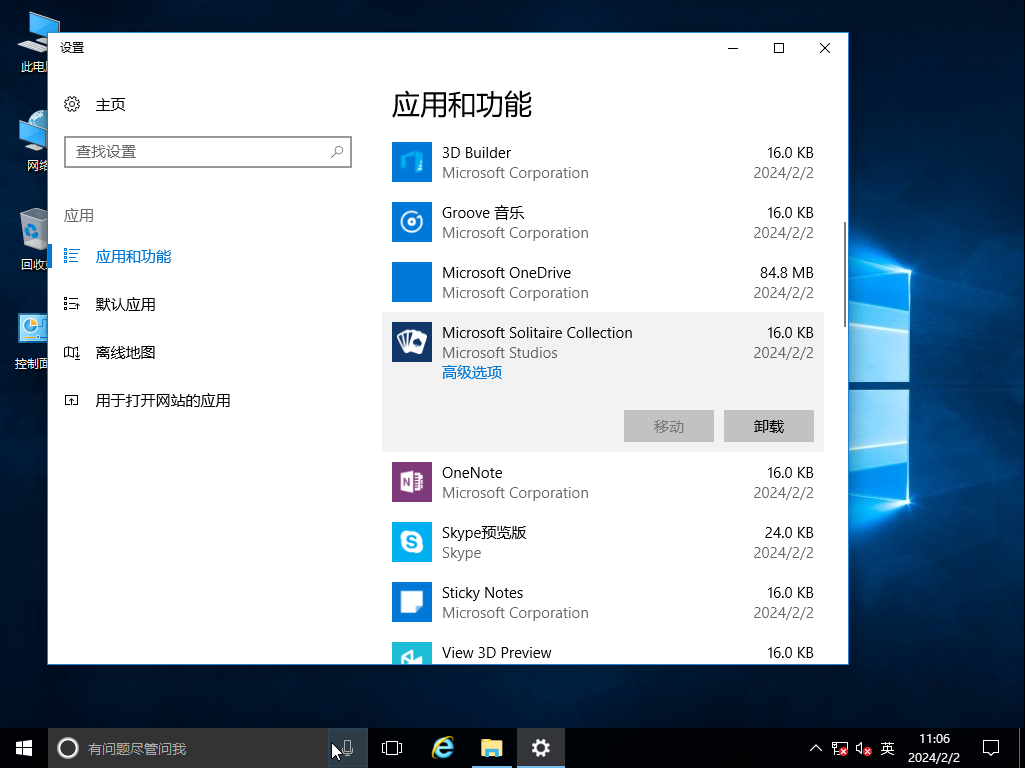
Task: Click the 卸载 button
Action: [x=769, y=426]
